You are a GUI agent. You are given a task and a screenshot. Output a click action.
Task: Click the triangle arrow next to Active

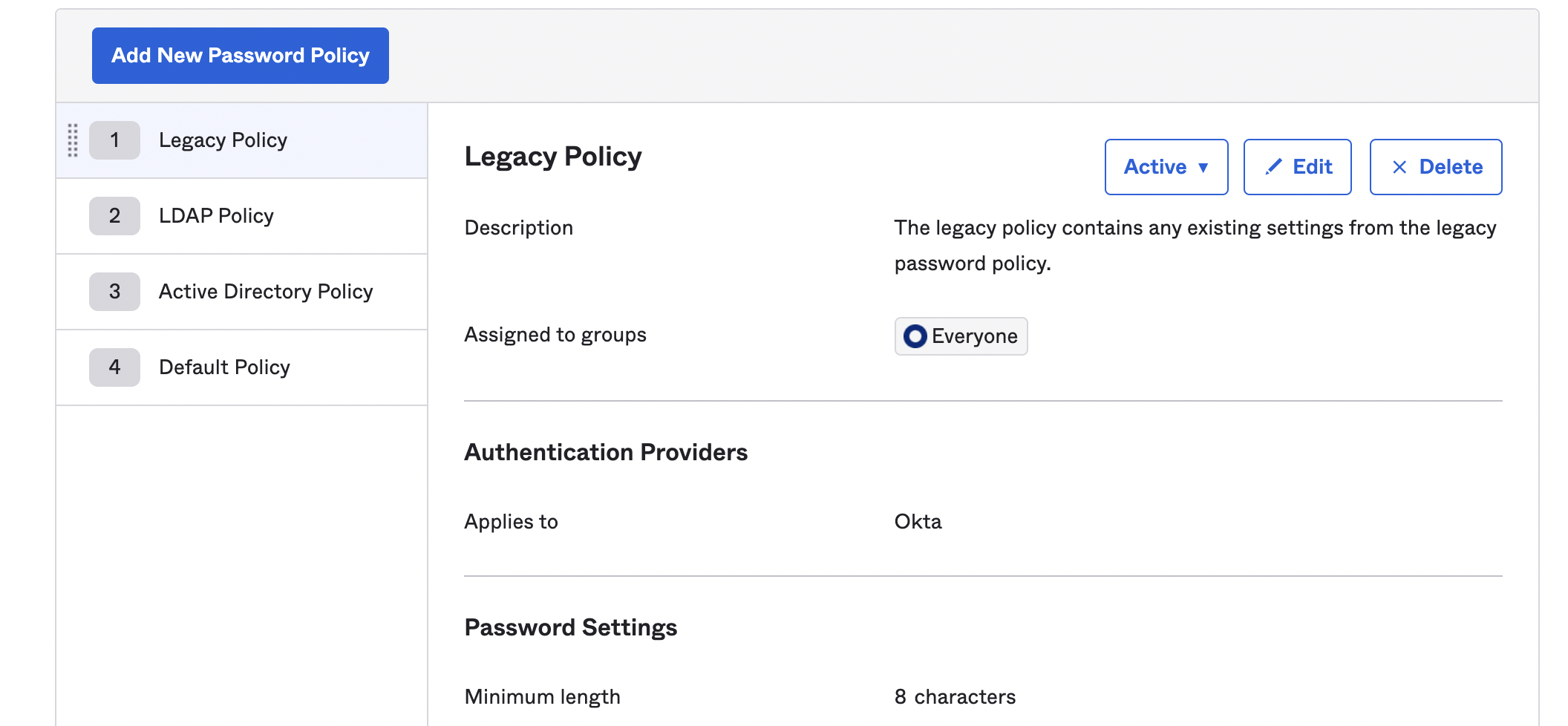(x=1203, y=168)
